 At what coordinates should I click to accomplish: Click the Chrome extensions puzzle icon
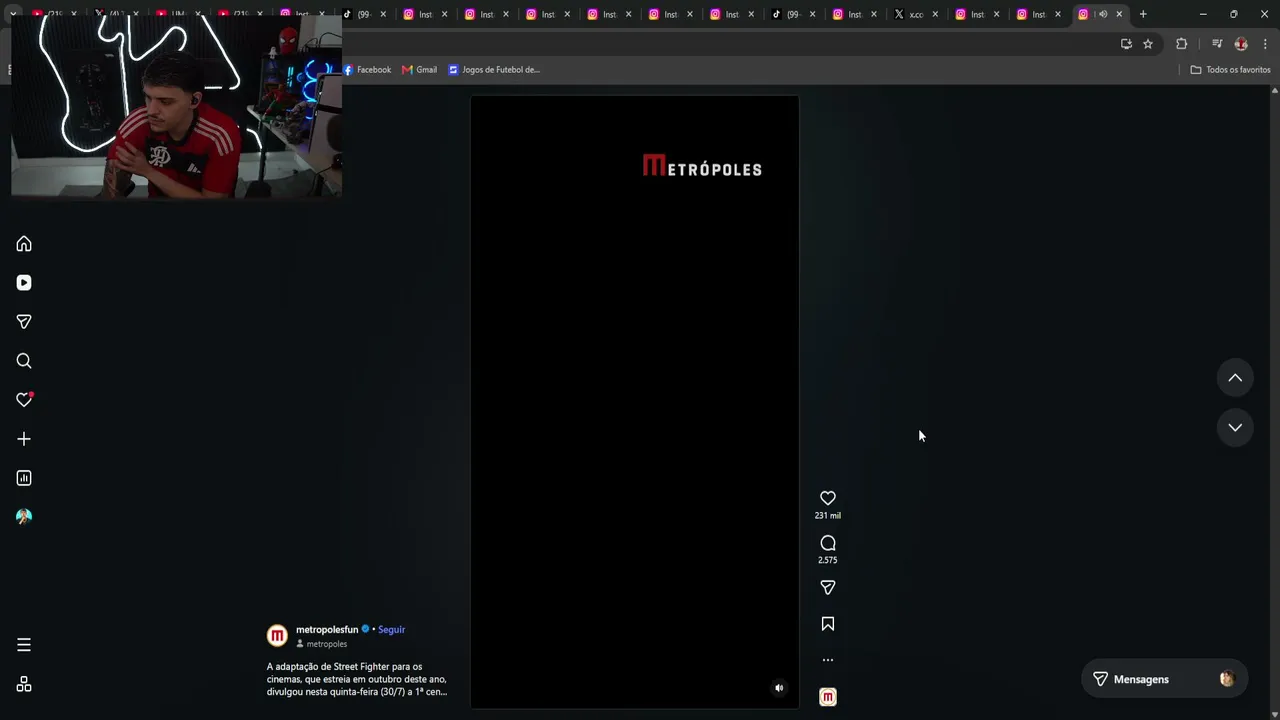pos(1181,44)
